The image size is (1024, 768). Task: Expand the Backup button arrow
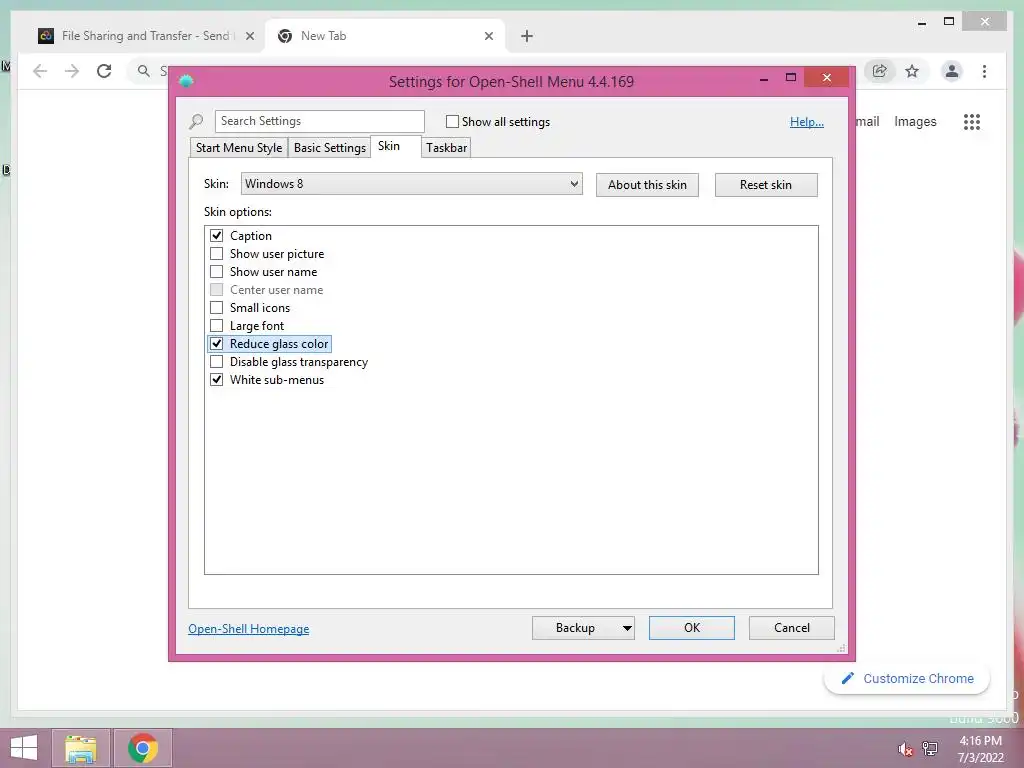tap(627, 628)
